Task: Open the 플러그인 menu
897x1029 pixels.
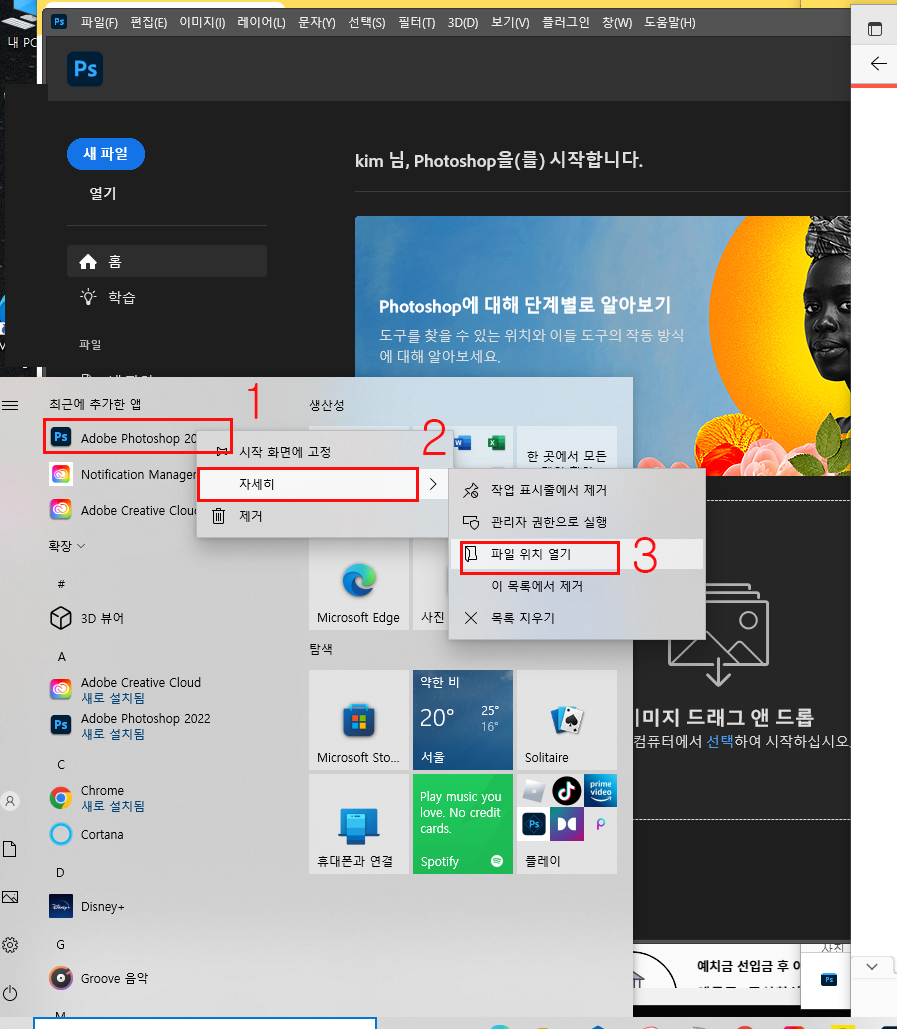Action: point(566,22)
